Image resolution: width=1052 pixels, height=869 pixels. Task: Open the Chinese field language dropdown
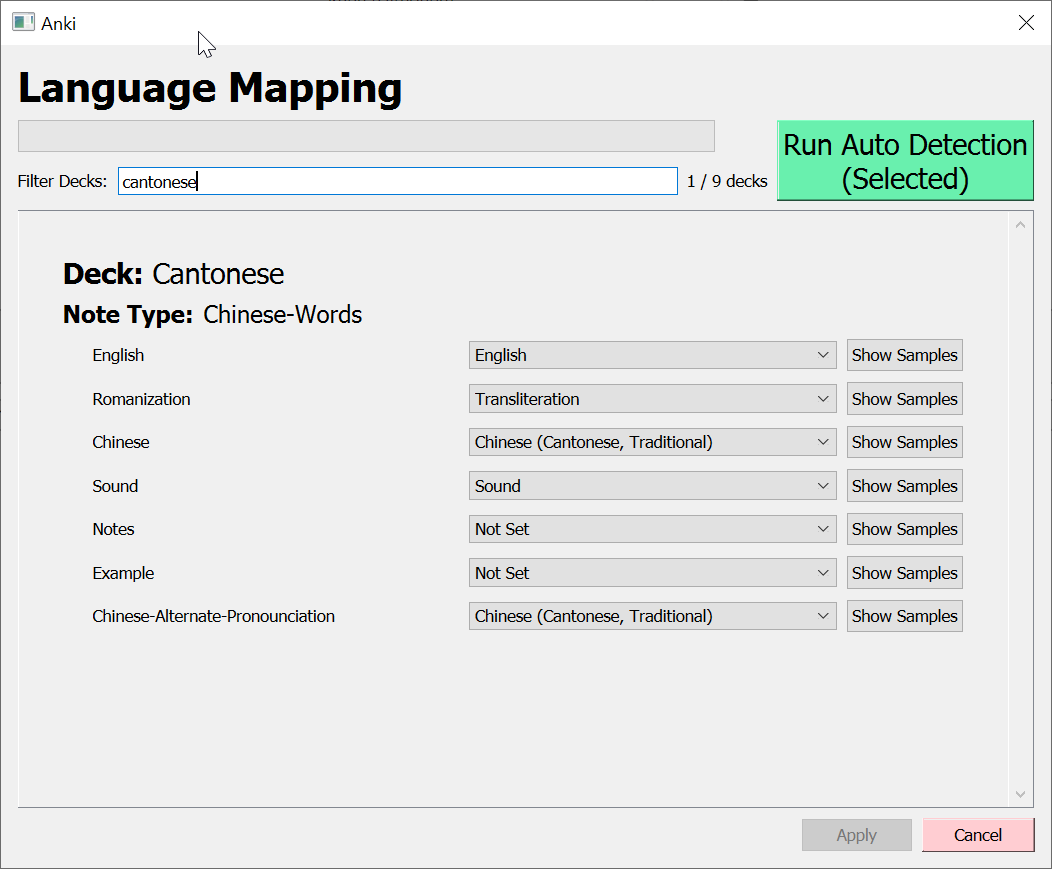(x=652, y=442)
